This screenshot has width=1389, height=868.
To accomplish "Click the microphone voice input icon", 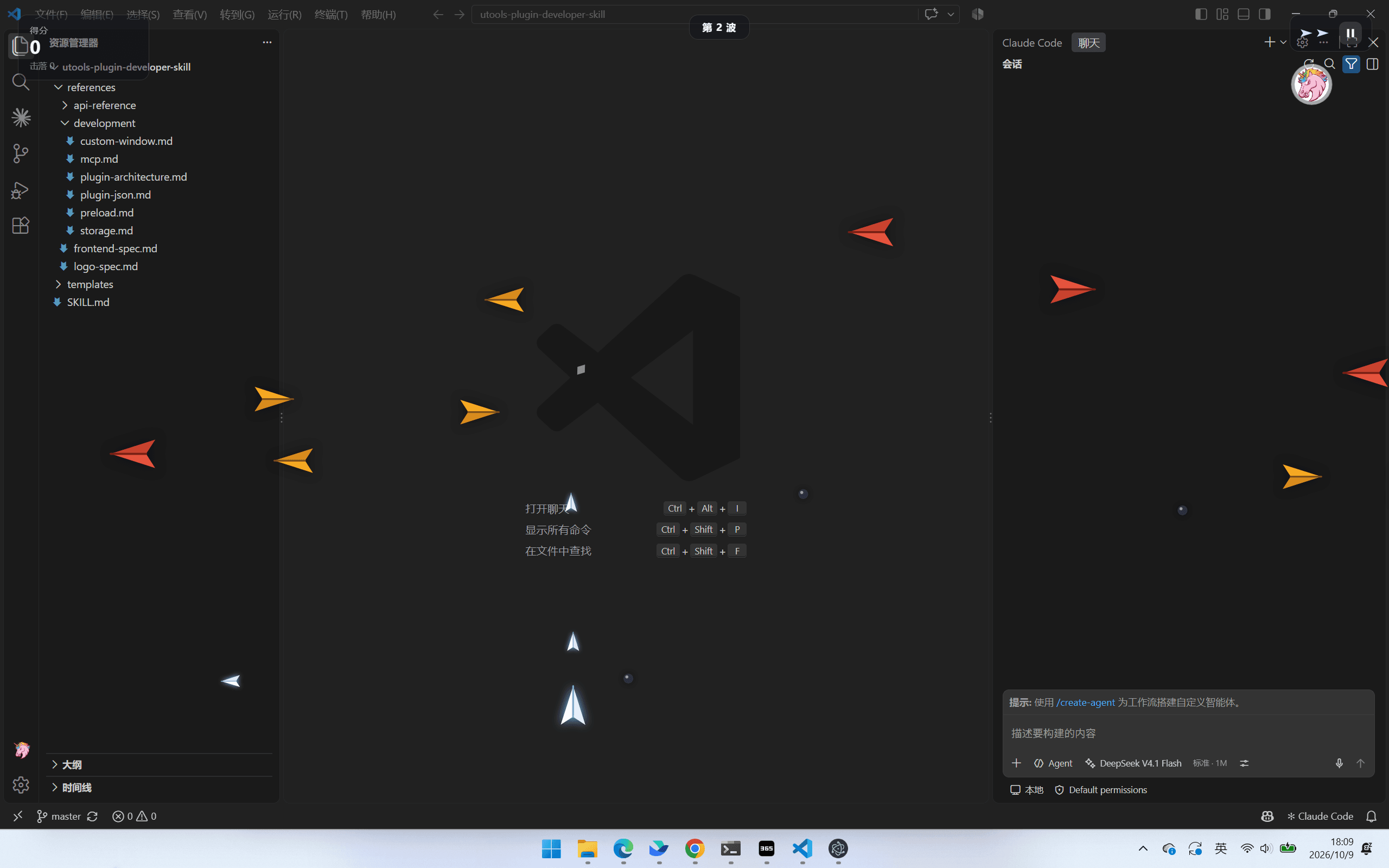I will pyautogui.click(x=1339, y=763).
